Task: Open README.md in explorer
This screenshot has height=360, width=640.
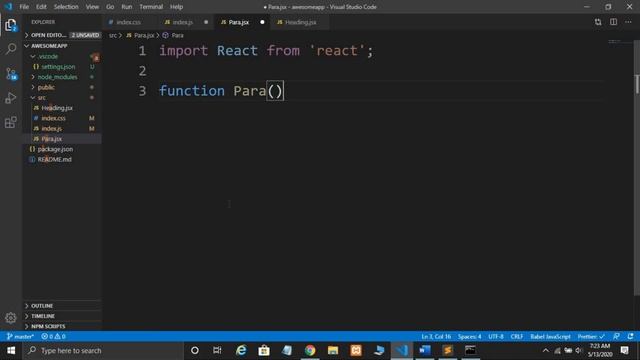Action: click(55, 159)
